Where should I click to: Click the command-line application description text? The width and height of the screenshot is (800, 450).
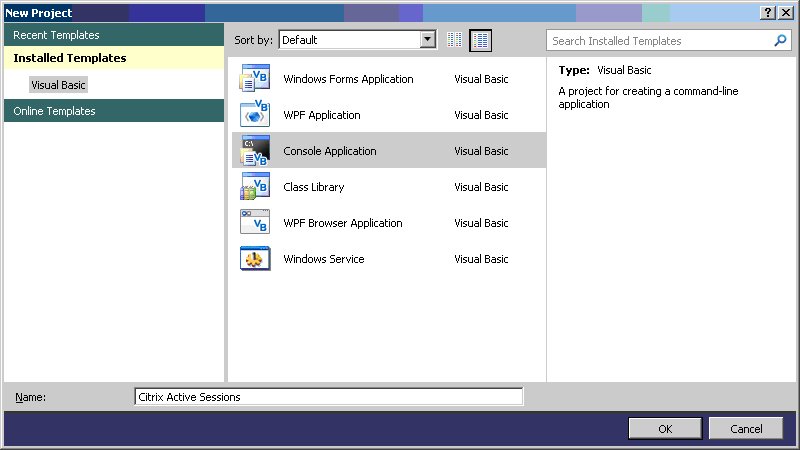tap(648, 97)
